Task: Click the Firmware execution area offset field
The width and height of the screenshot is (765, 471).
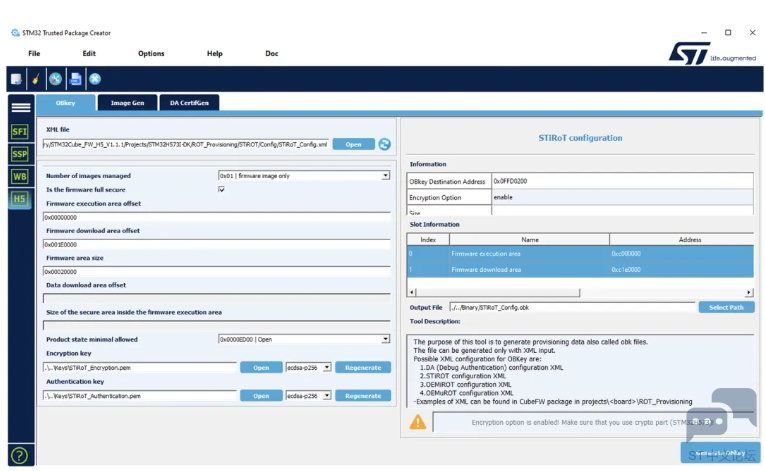Action: pos(217,217)
